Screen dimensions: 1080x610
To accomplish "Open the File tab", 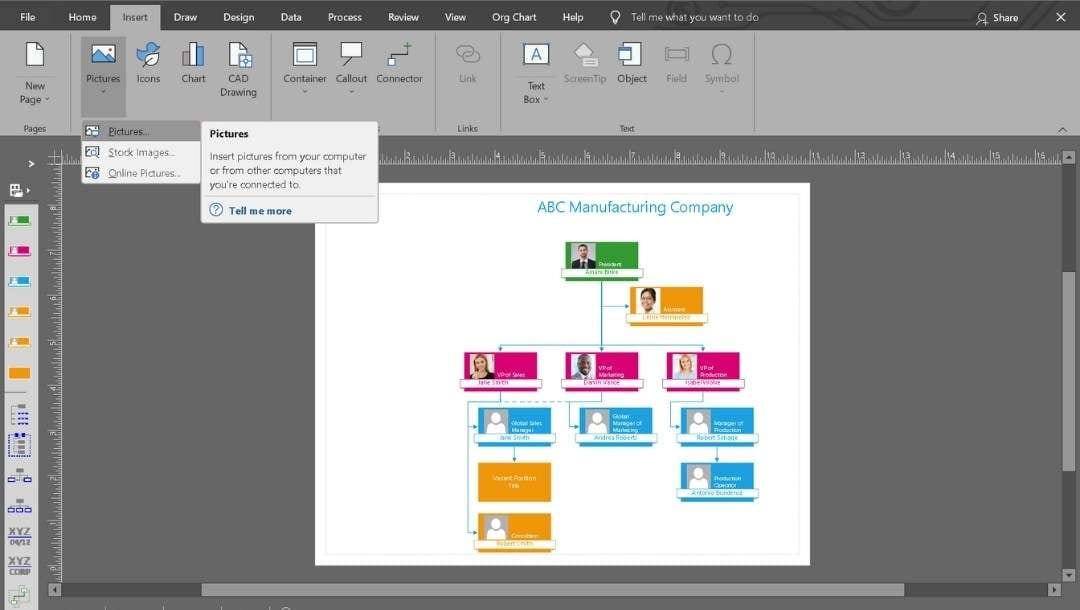I will click(28, 17).
